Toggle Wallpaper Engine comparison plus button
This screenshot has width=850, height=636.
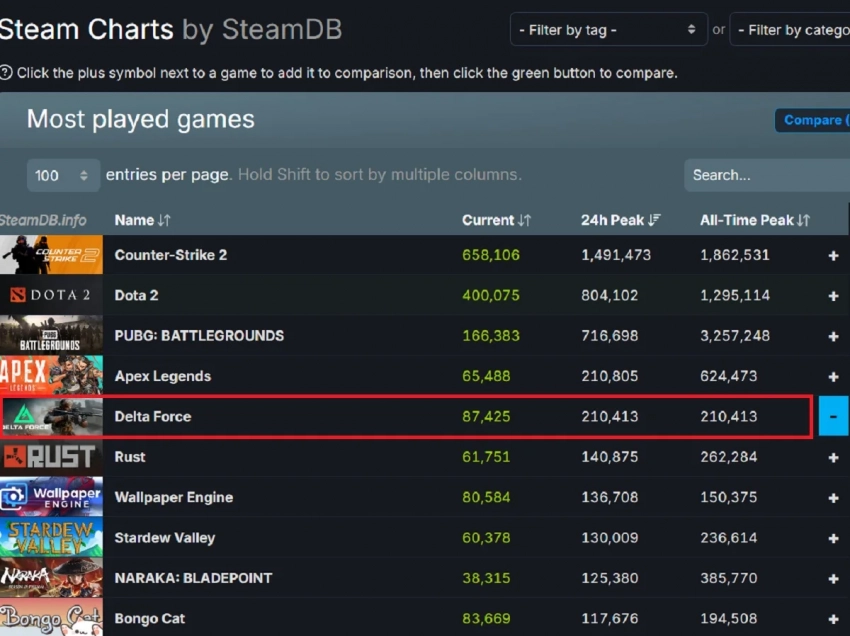(x=833, y=498)
